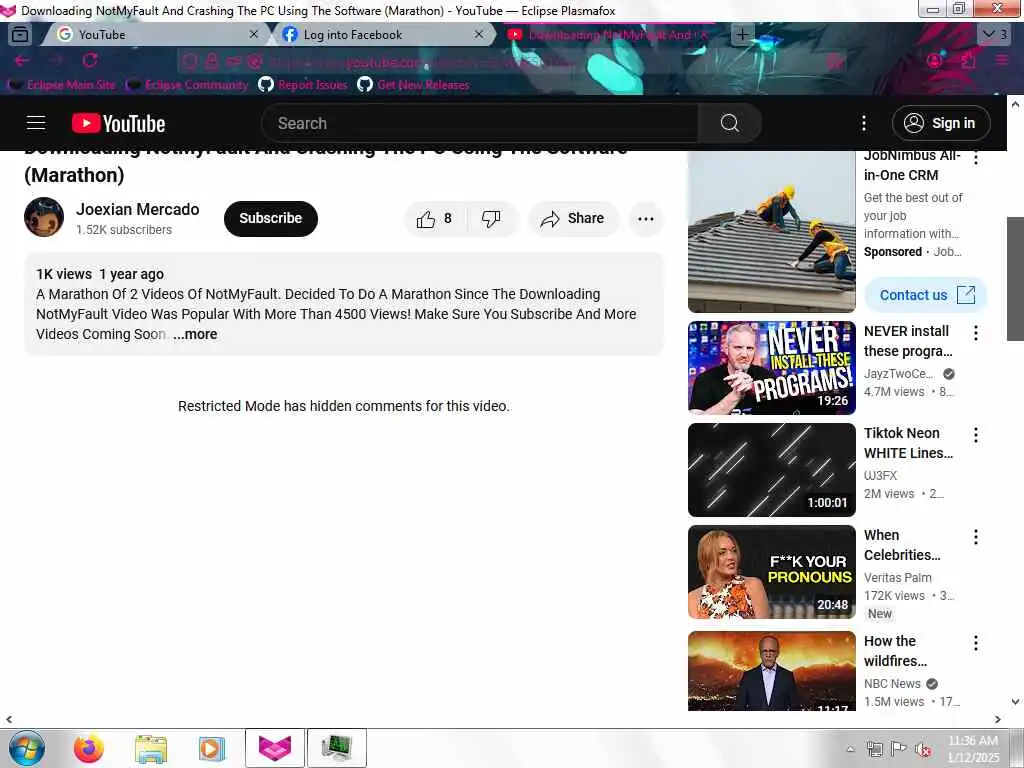This screenshot has width=1024, height=768.
Task: Open the browser application menu
Action: 1002,61
